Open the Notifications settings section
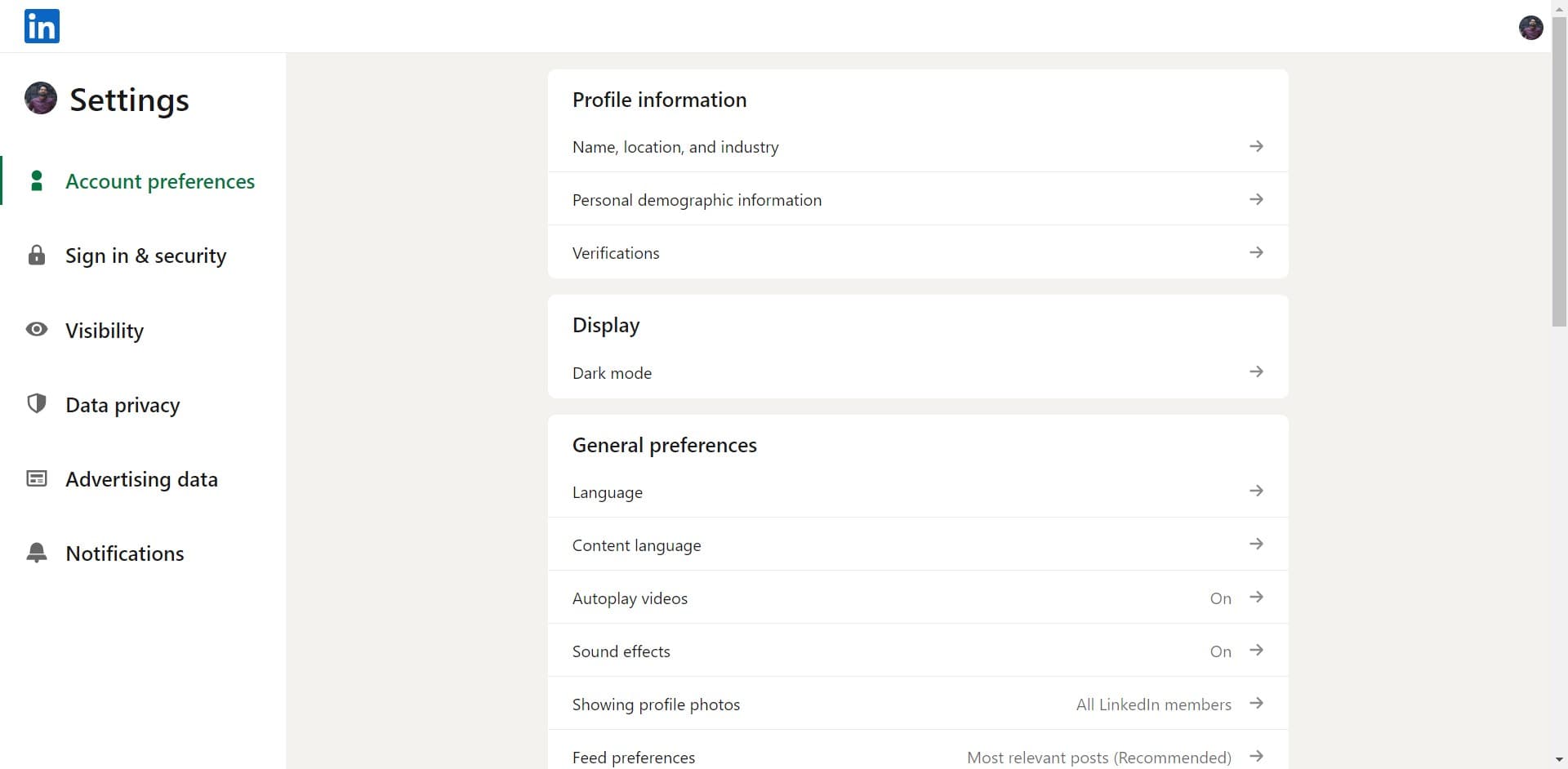 (x=124, y=553)
